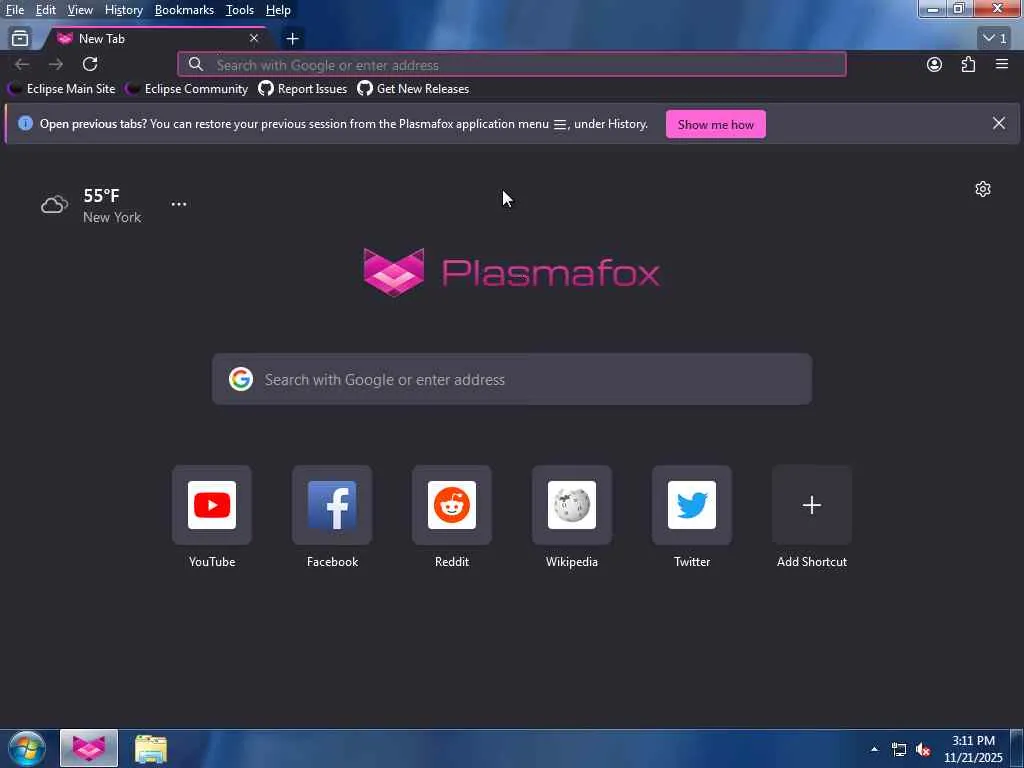
Task: Show hidden system tray icons
Action: [874, 749]
